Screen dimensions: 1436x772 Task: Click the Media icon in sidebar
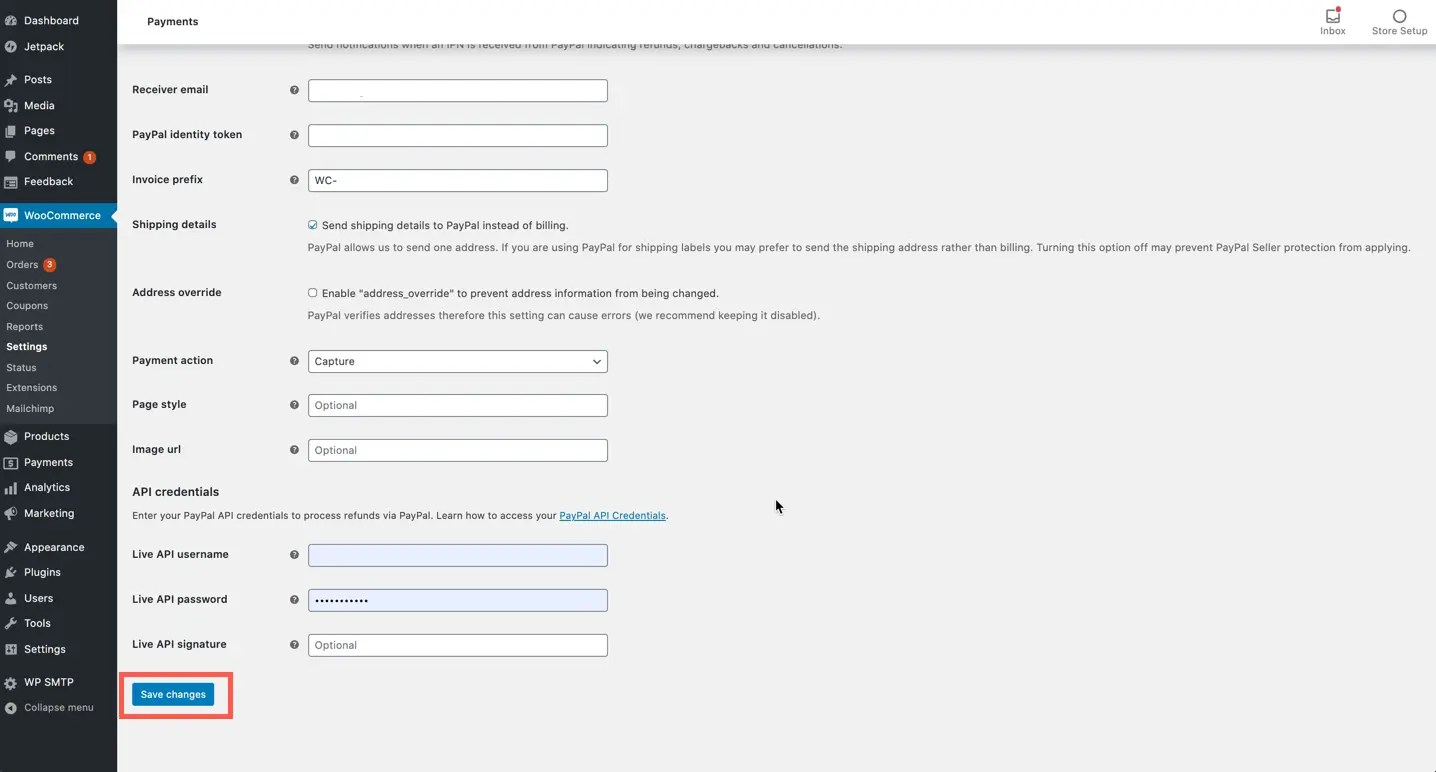[11, 105]
